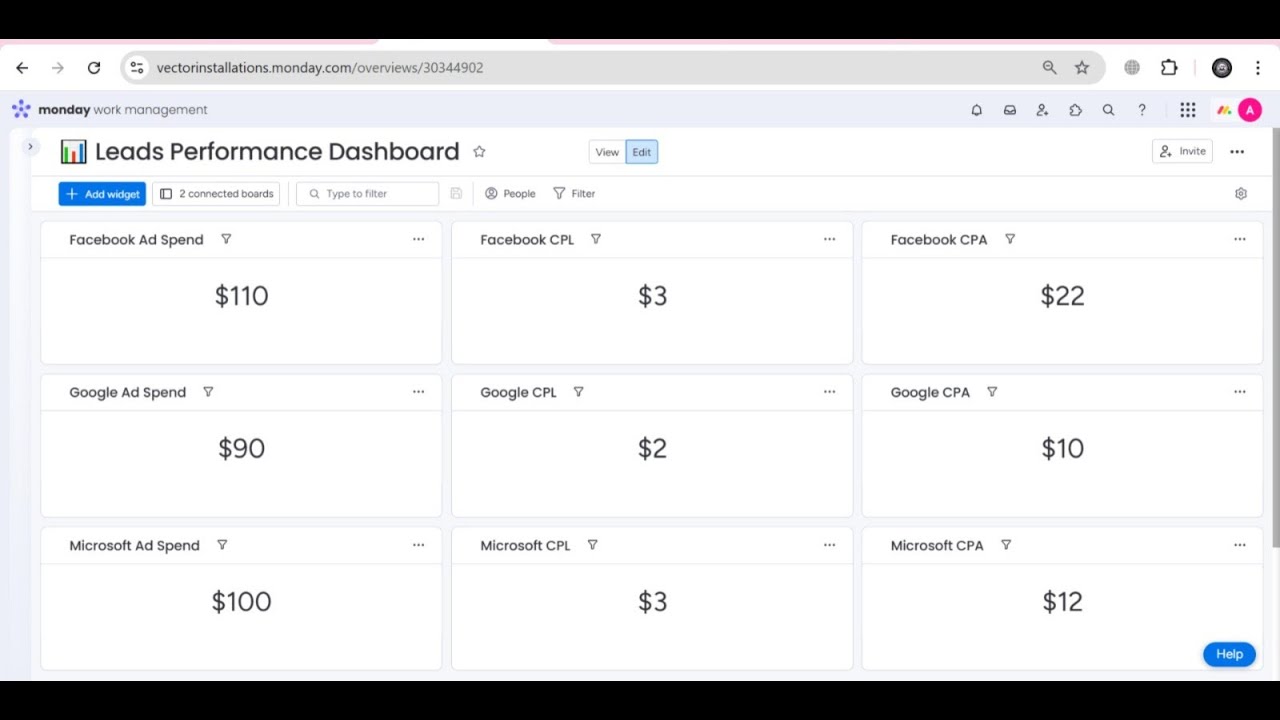Viewport: 1280px width, 720px height.
Task: Open 2 connected boards
Action: click(x=217, y=194)
